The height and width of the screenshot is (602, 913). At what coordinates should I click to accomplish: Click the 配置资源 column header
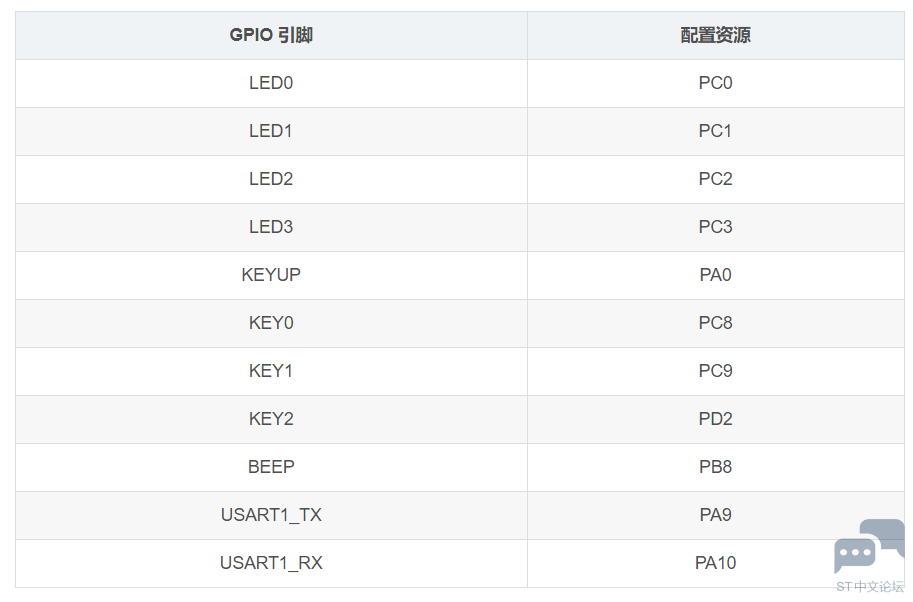coord(716,36)
